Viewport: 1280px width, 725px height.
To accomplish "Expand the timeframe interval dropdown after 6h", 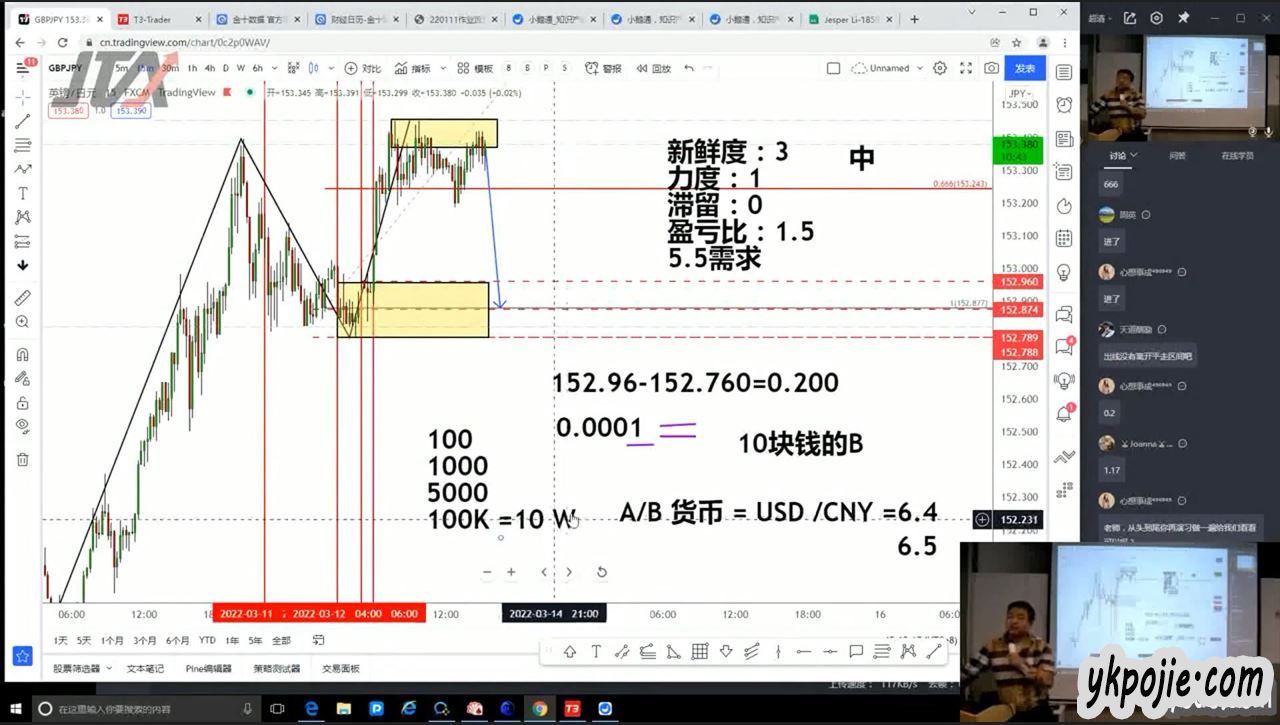I will (x=273, y=68).
